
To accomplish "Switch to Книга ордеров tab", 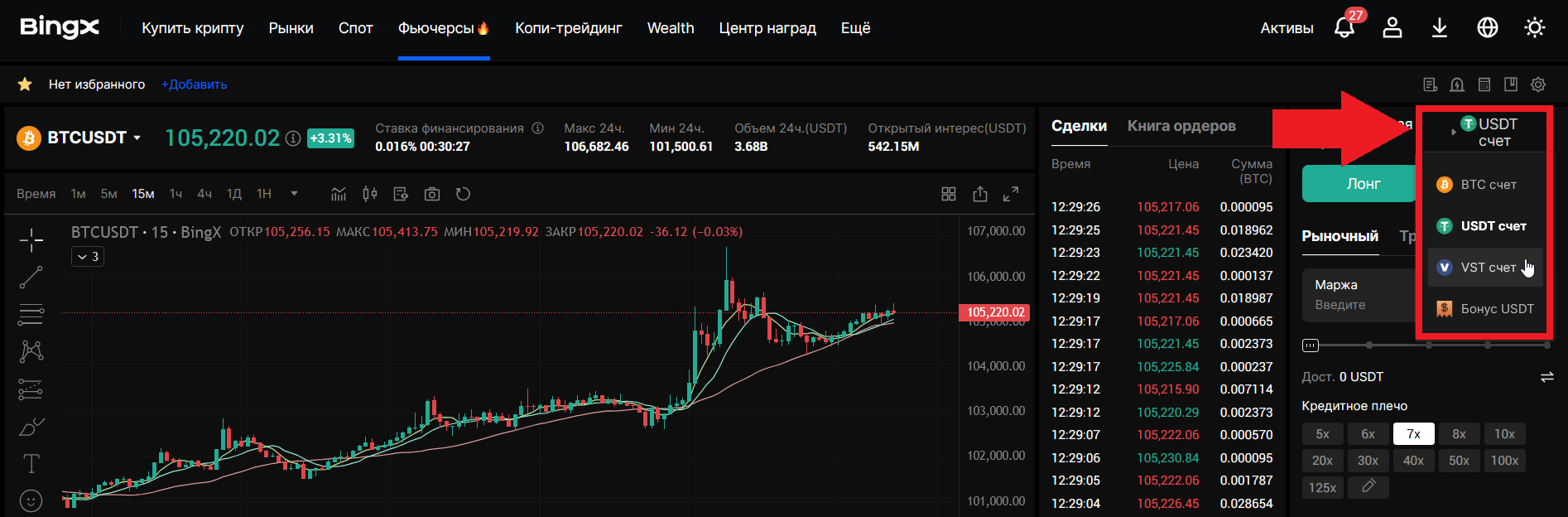I will [1181, 126].
